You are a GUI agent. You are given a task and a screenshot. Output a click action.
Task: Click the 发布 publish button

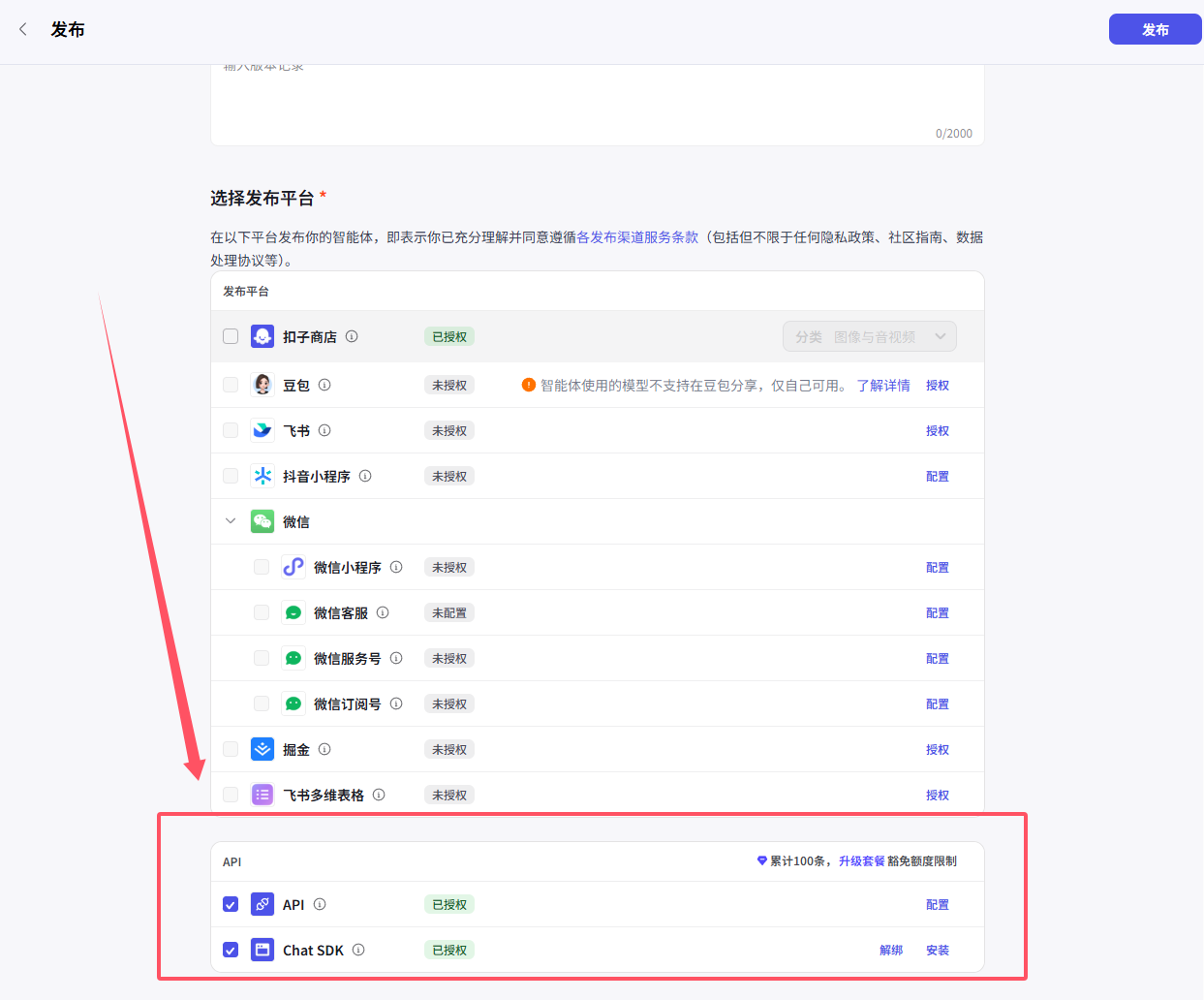coord(1155,29)
